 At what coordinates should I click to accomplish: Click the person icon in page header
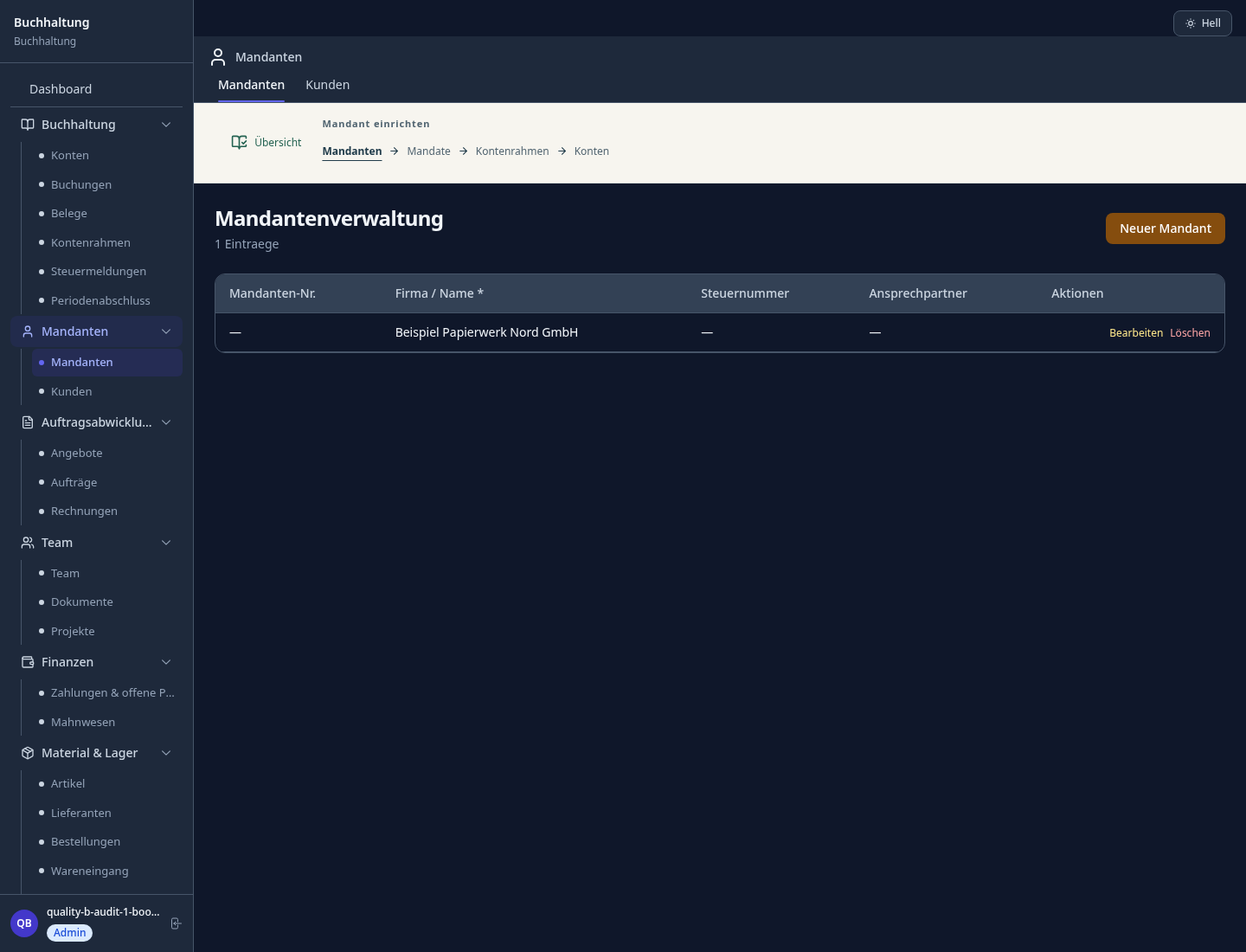(218, 57)
